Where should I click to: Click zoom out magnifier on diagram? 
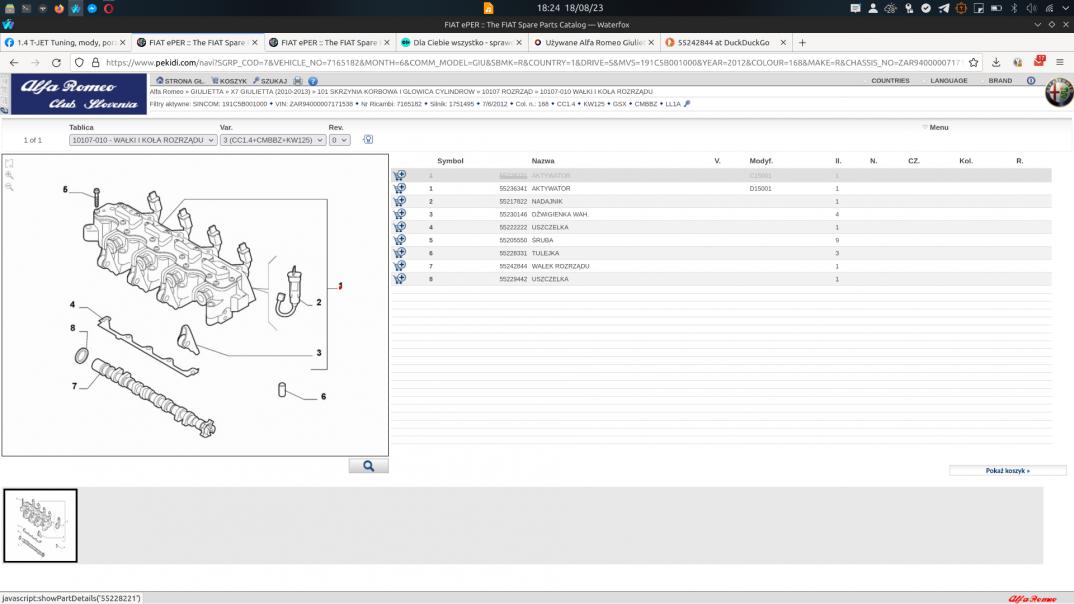pos(10,187)
